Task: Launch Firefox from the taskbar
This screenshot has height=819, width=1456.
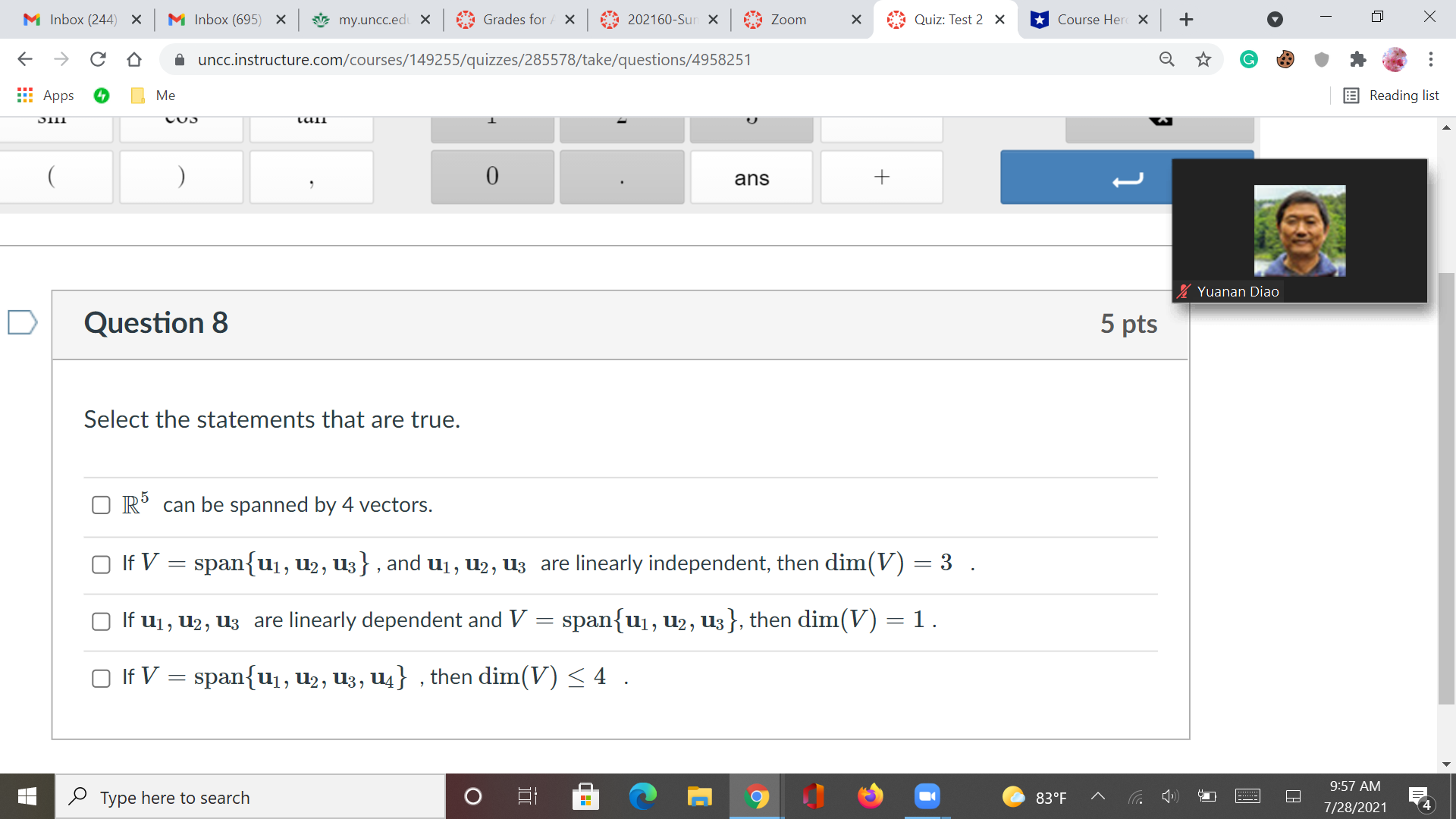Action: point(871,796)
